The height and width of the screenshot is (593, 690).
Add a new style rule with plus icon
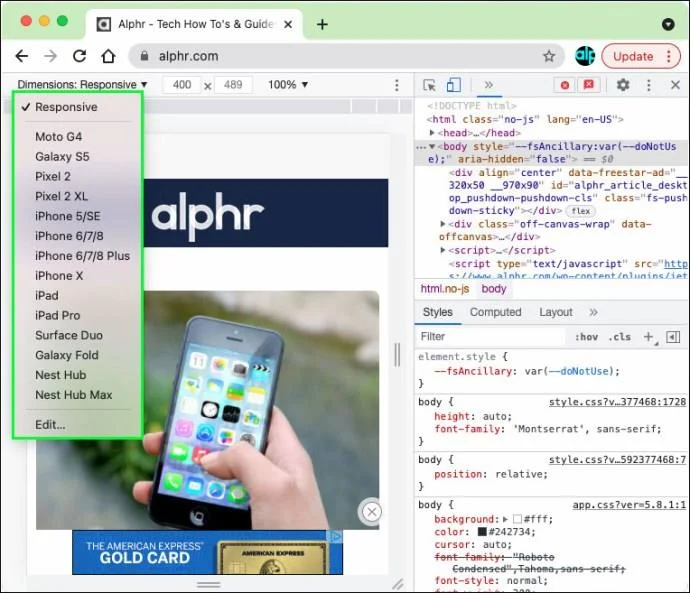click(x=648, y=337)
